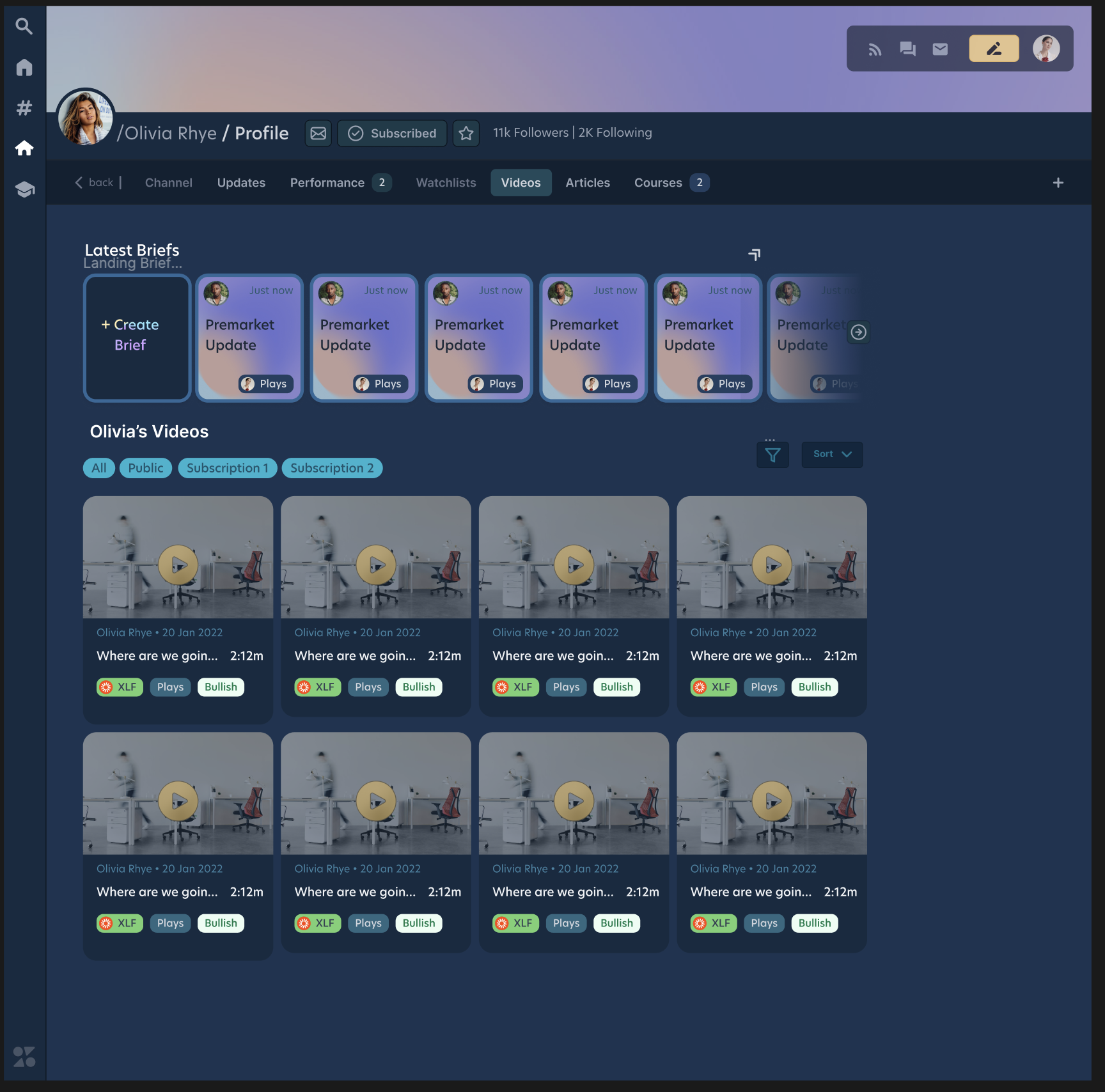Click the hashtag icon in the sidebar

click(x=24, y=107)
